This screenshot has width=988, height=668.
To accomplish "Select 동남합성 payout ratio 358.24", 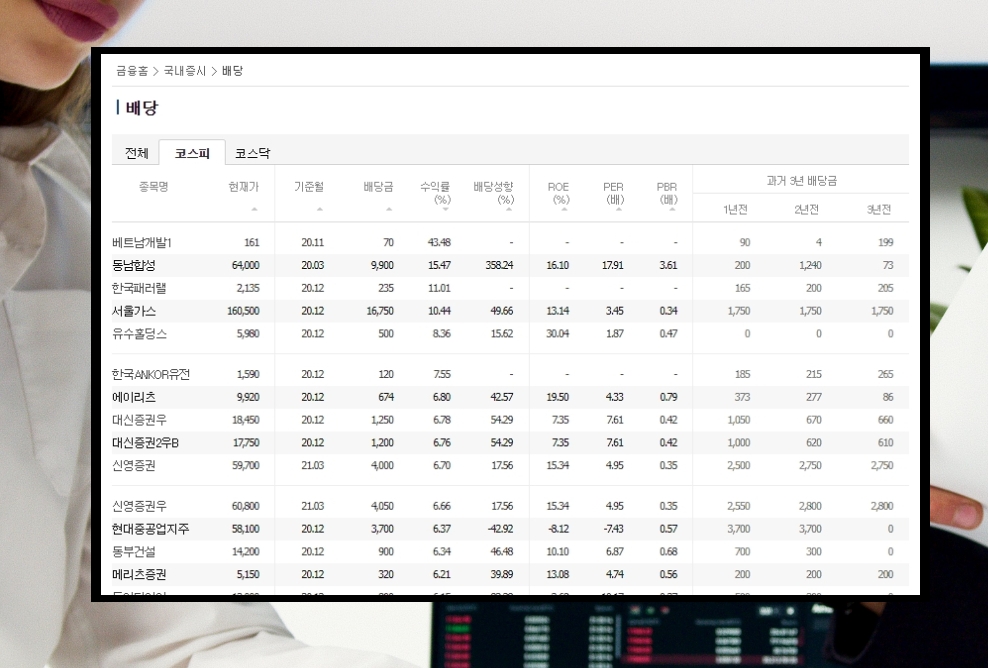I will point(499,265).
